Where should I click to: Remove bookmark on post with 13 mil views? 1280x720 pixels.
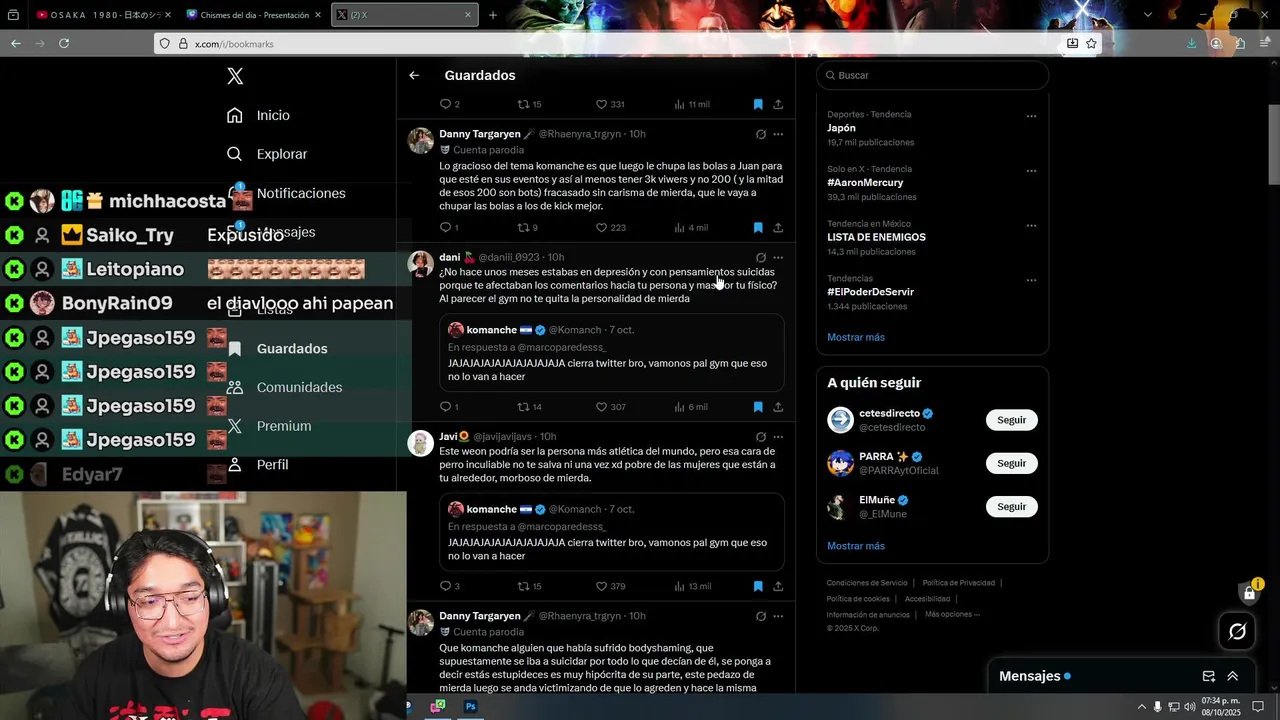click(x=758, y=586)
